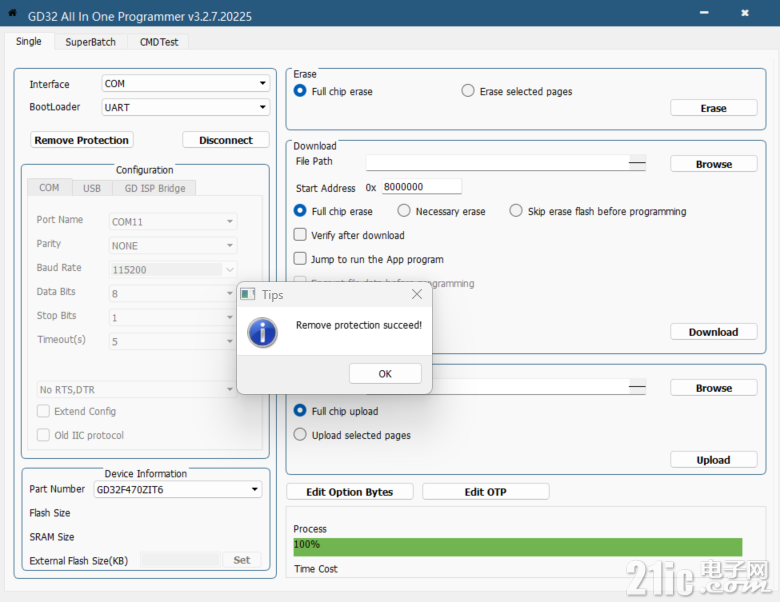The image size is (780, 603).
Task: Click the Disconnect button
Action: click(226, 140)
